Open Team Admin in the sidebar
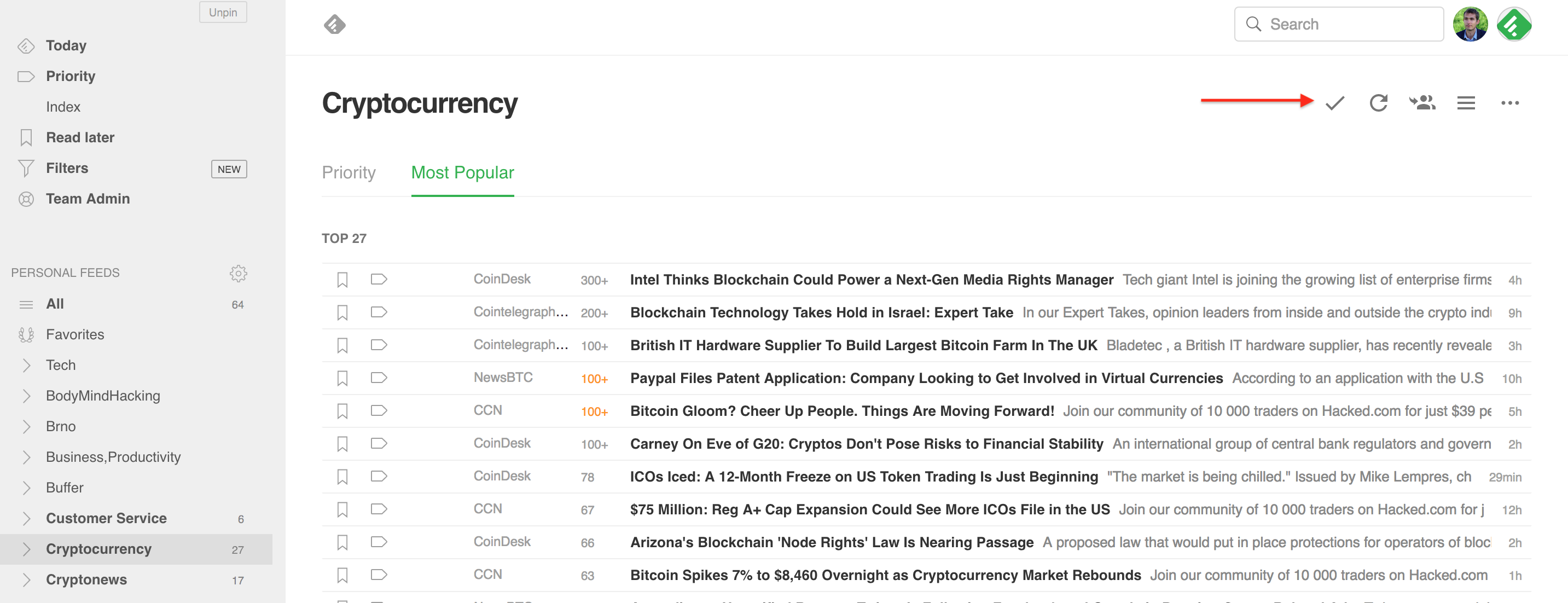This screenshot has width=1568, height=603. click(88, 199)
